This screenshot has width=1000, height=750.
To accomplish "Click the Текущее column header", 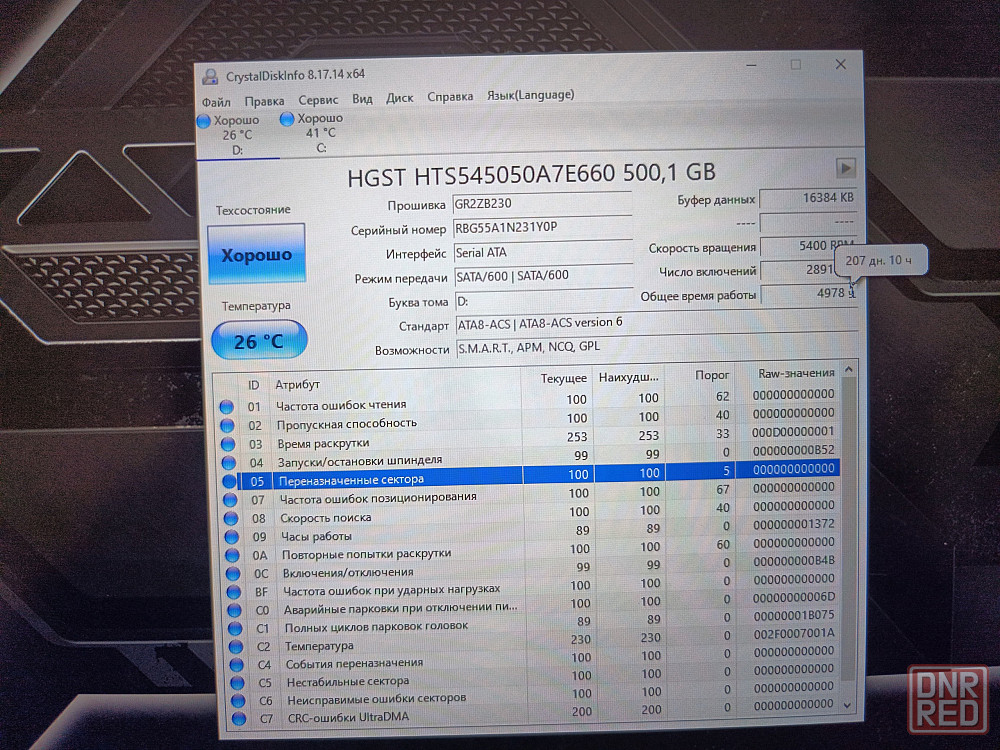I will coord(557,378).
